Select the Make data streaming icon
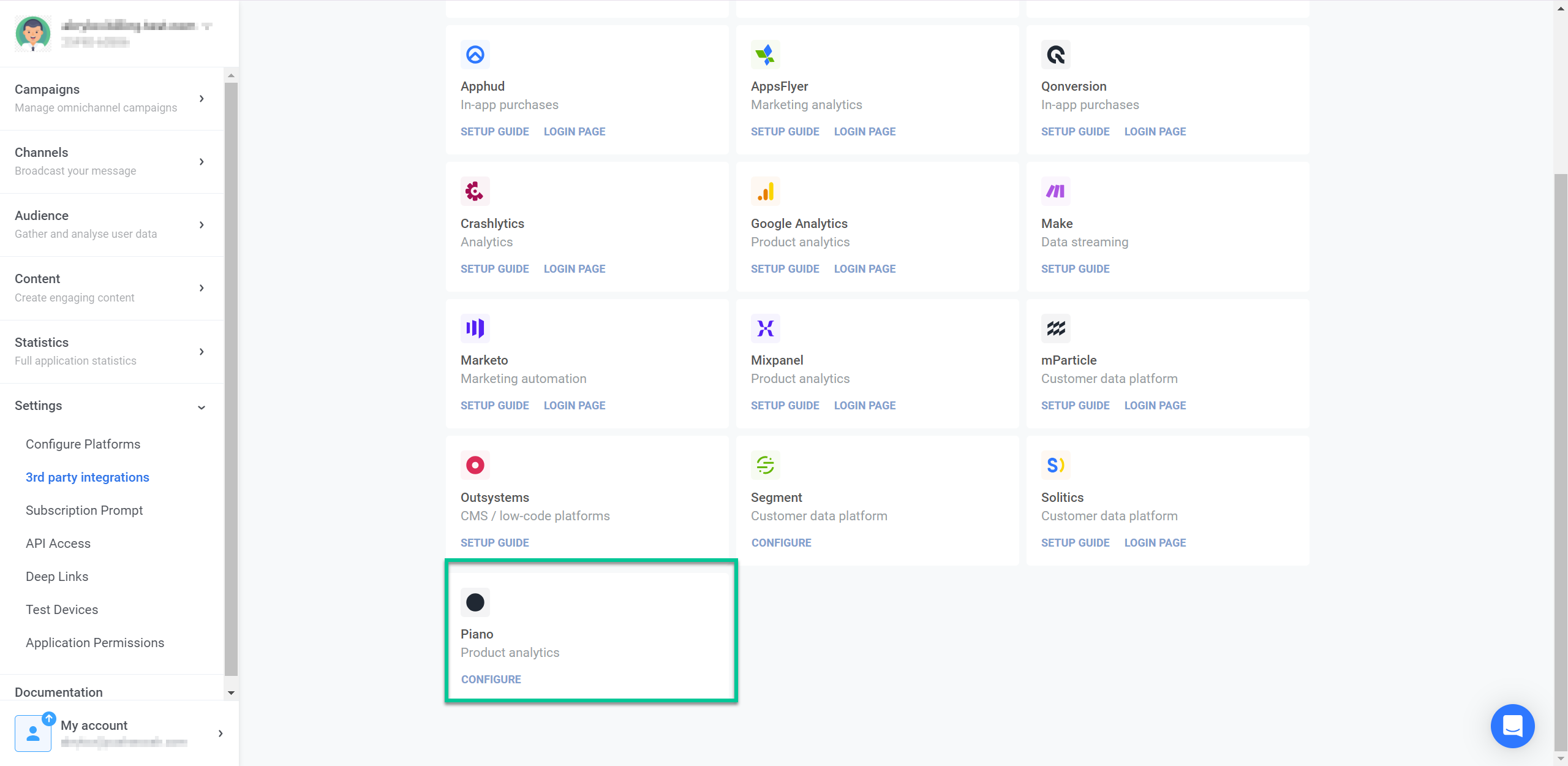 coord(1056,191)
